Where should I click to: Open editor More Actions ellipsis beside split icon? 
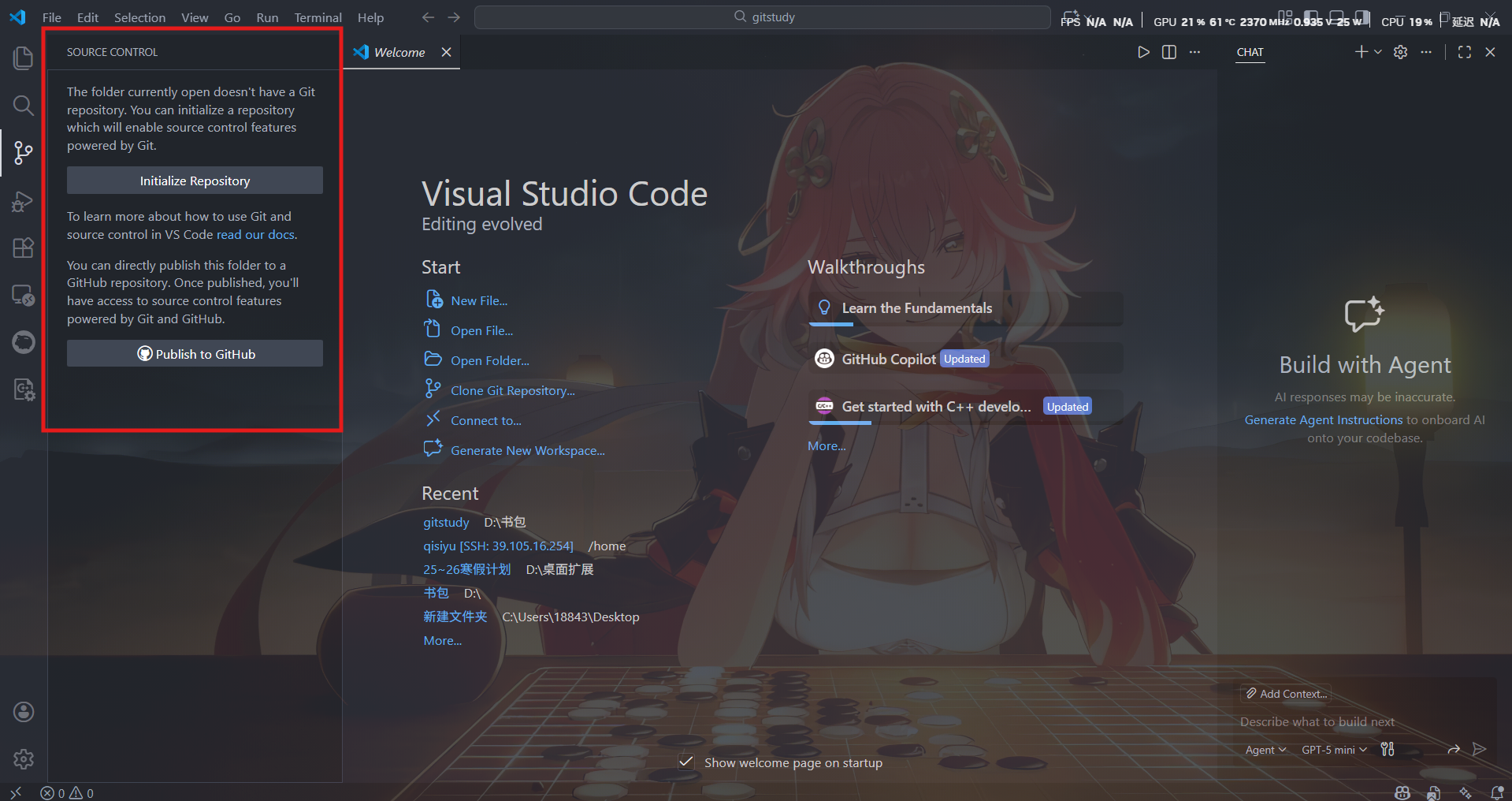[x=1195, y=52]
